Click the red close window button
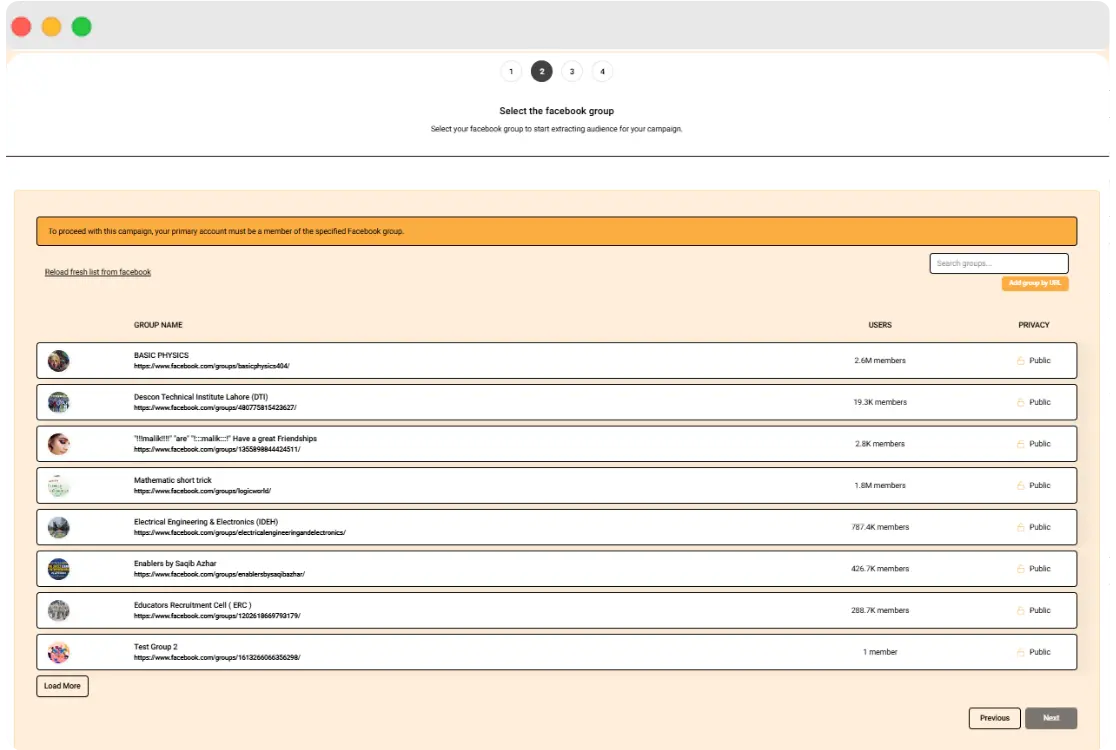This screenshot has height=750, width=1116. (21, 27)
